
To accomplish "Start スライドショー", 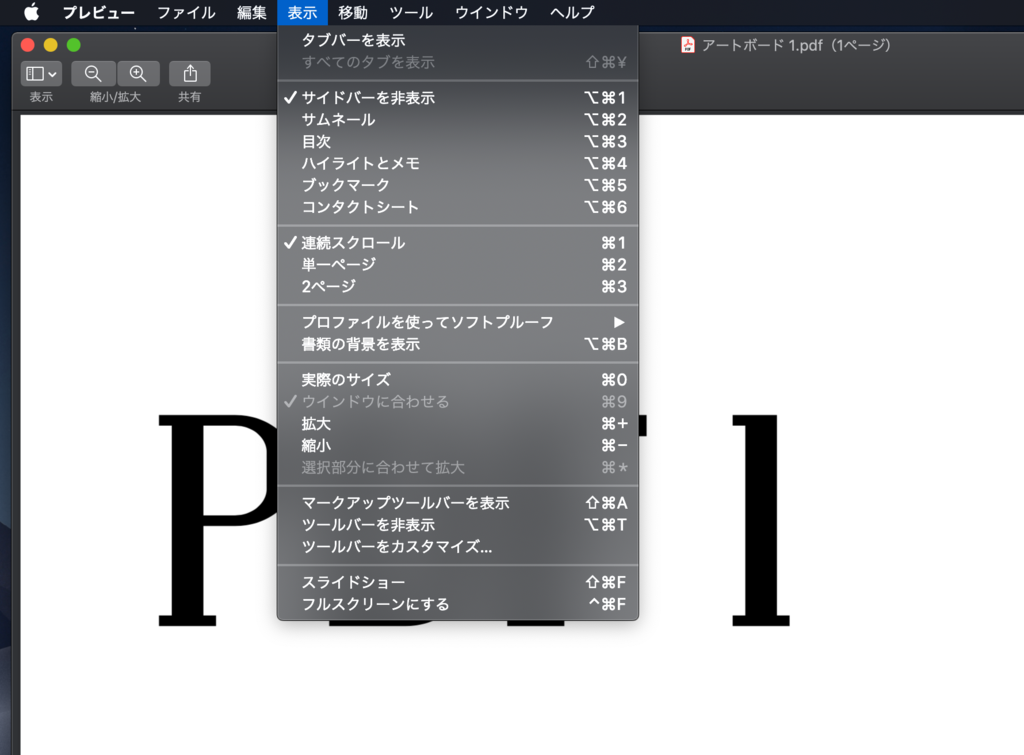I will coord(458,583).
